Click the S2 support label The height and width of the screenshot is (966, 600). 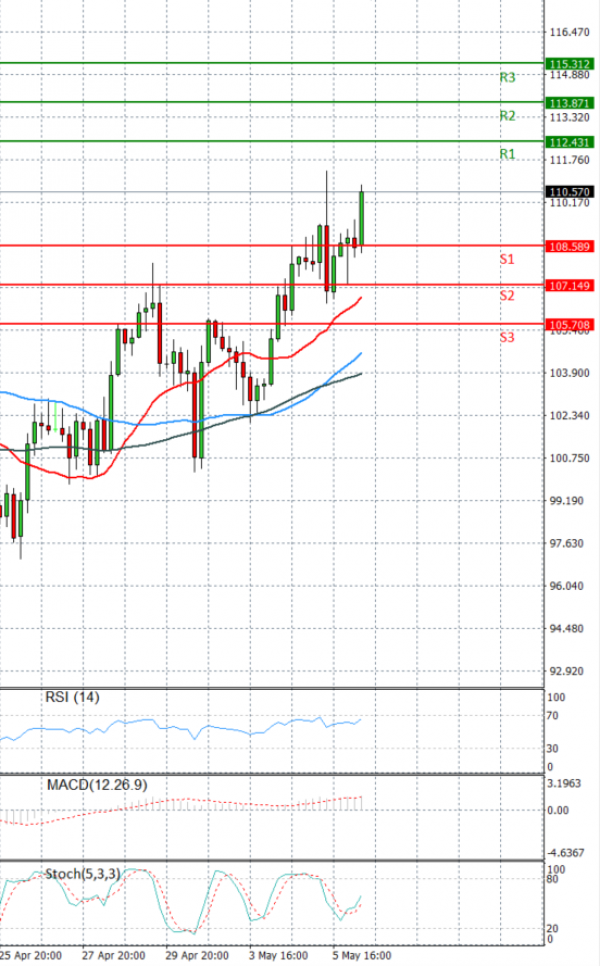506,296
